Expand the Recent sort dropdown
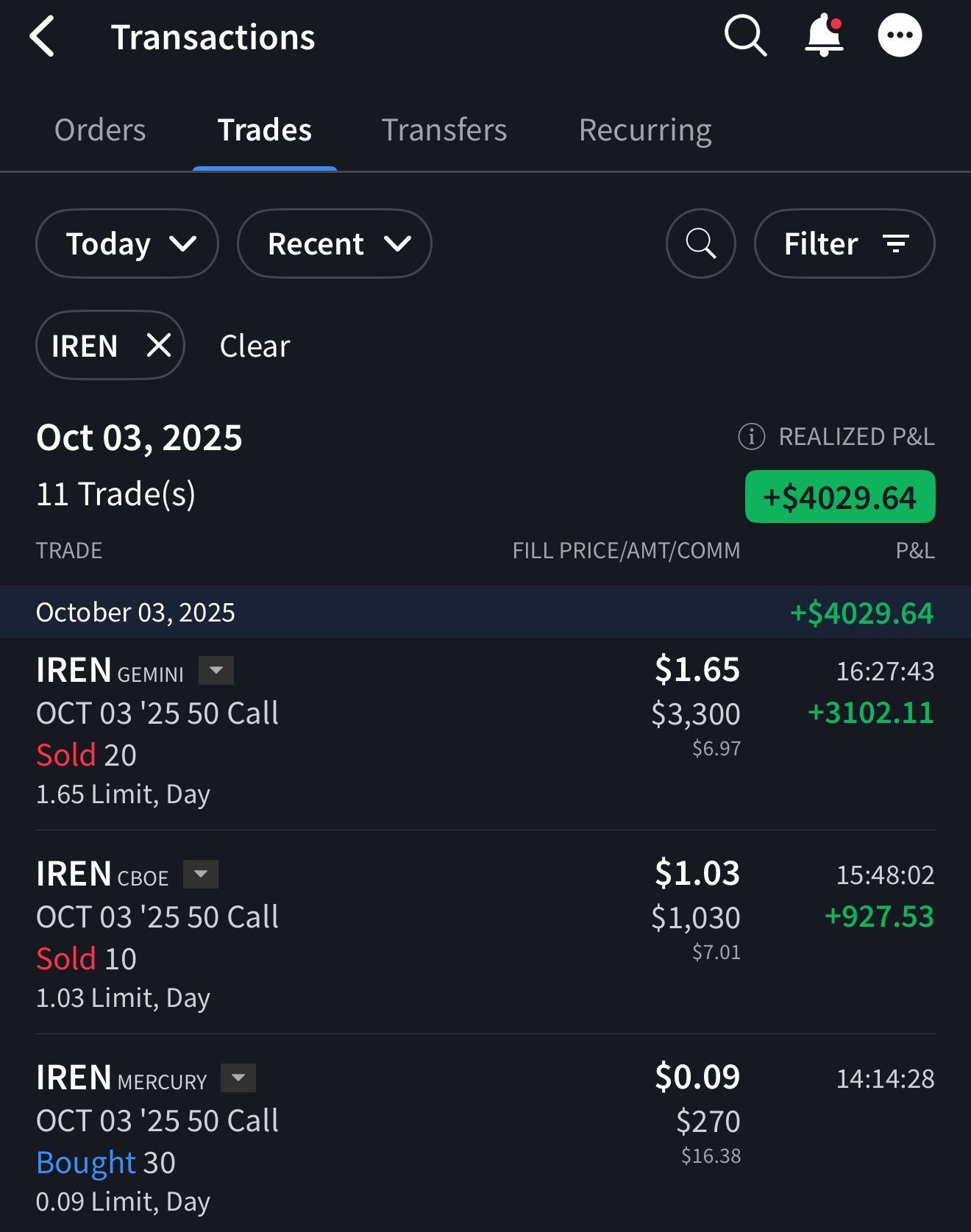The width and height of the screenshot is (971, 1232). (x=335, y=243)
